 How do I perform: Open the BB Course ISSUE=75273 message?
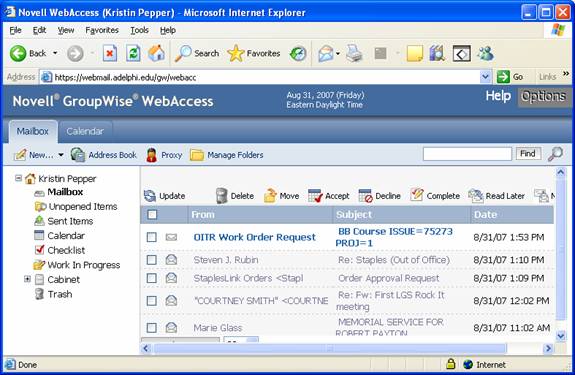[394, 237]
